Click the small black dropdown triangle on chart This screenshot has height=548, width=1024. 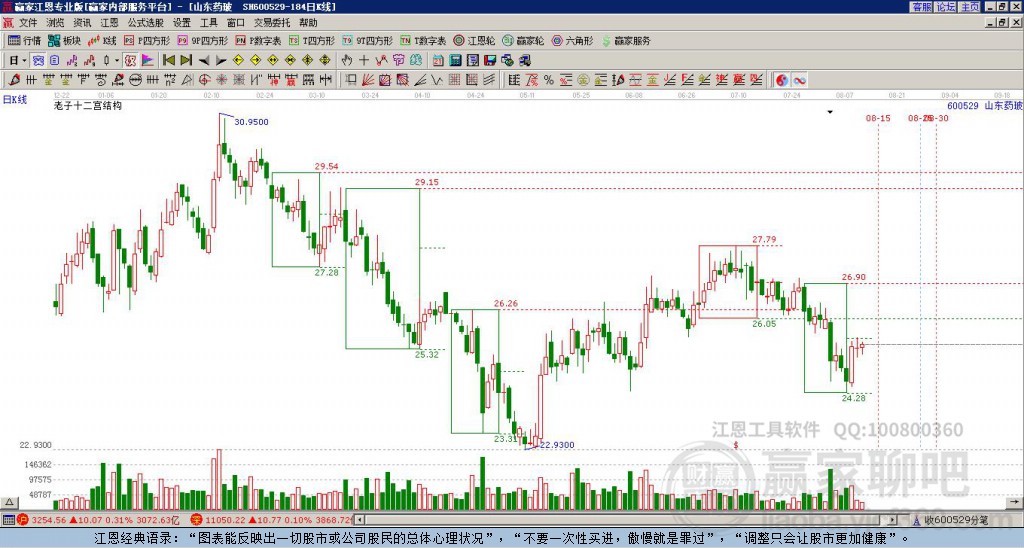tap(830, 112)
